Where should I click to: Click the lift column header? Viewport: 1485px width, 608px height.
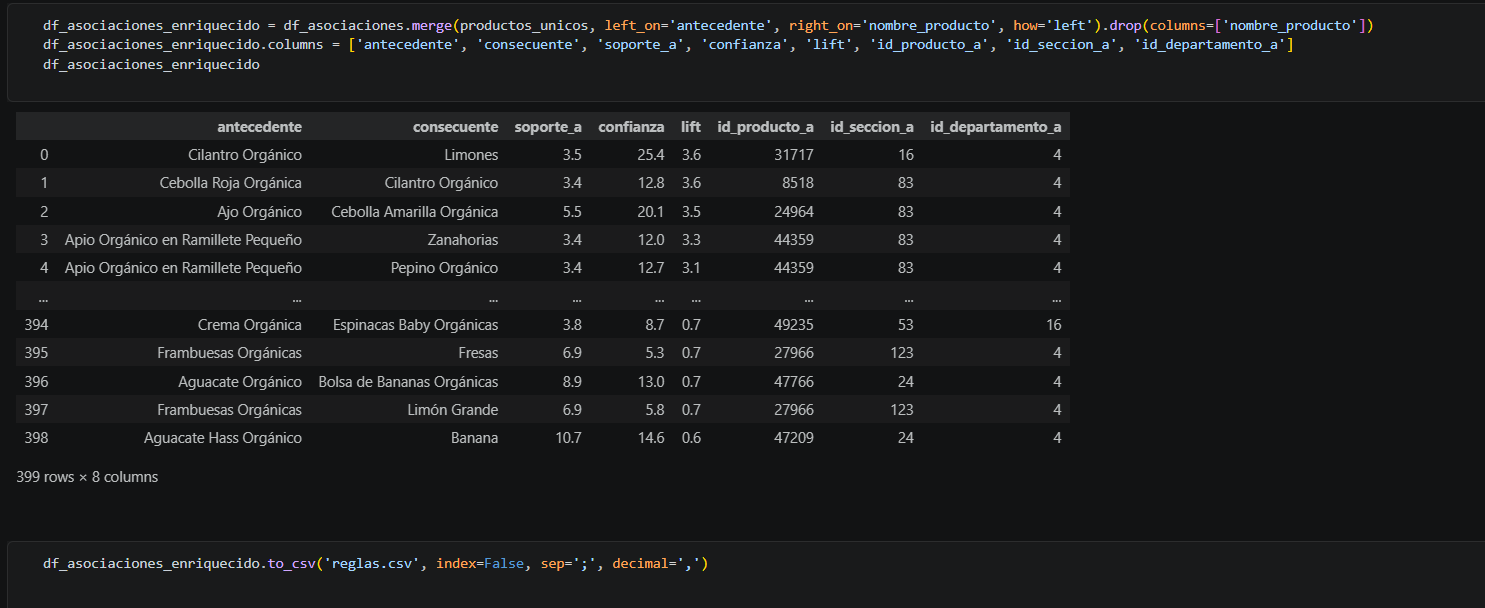coord(690,126)
